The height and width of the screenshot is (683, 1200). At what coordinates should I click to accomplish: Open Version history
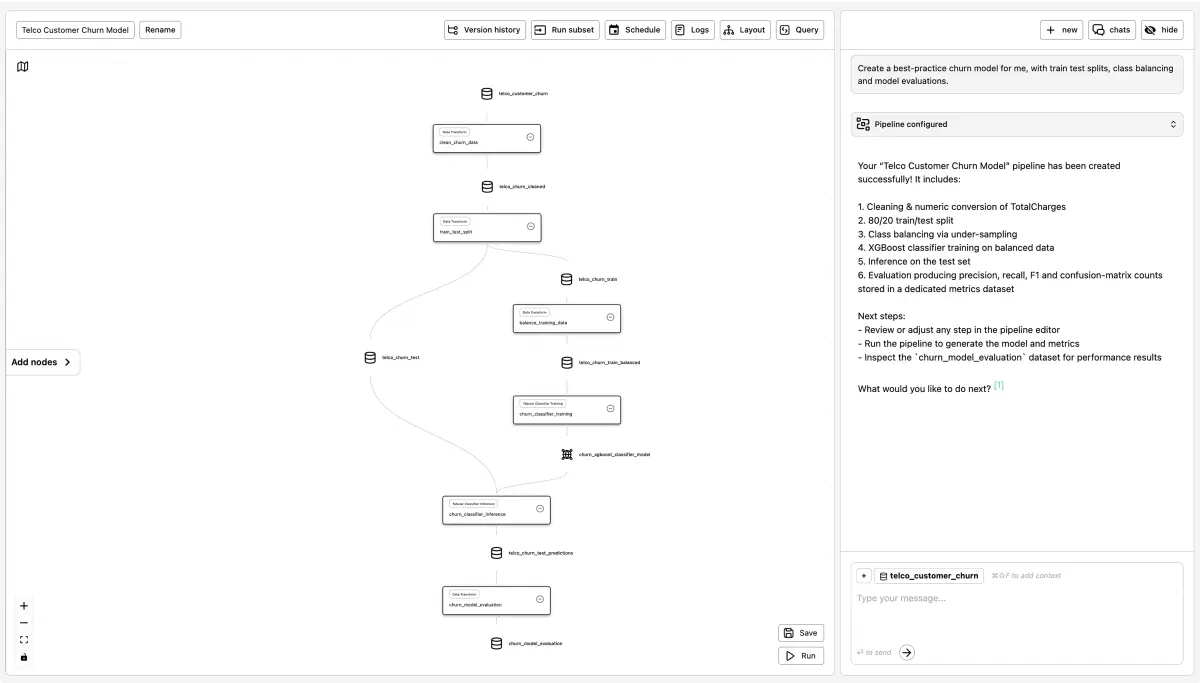pyautogui.click(x=484, y=29)
